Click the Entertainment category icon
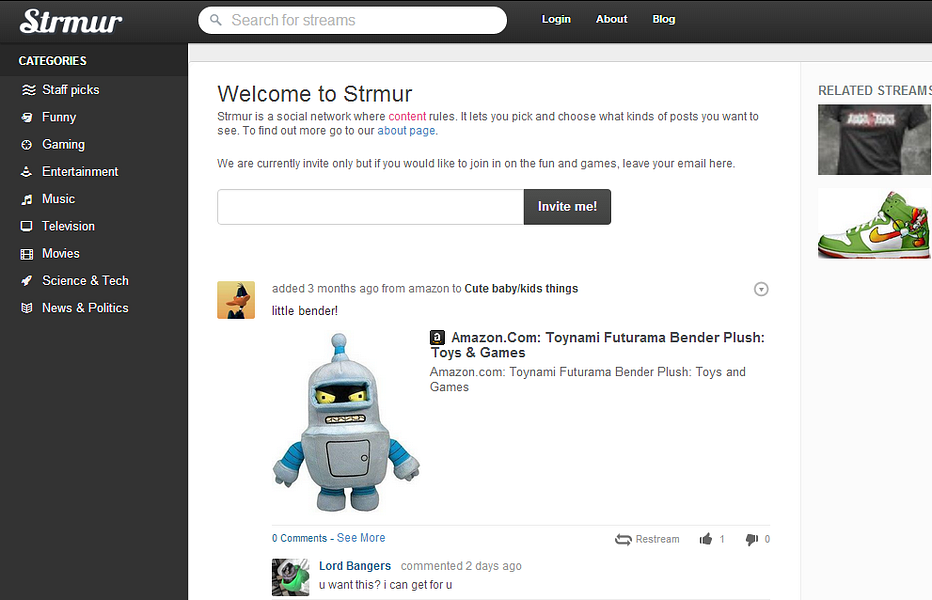 [x=27, y=172]
